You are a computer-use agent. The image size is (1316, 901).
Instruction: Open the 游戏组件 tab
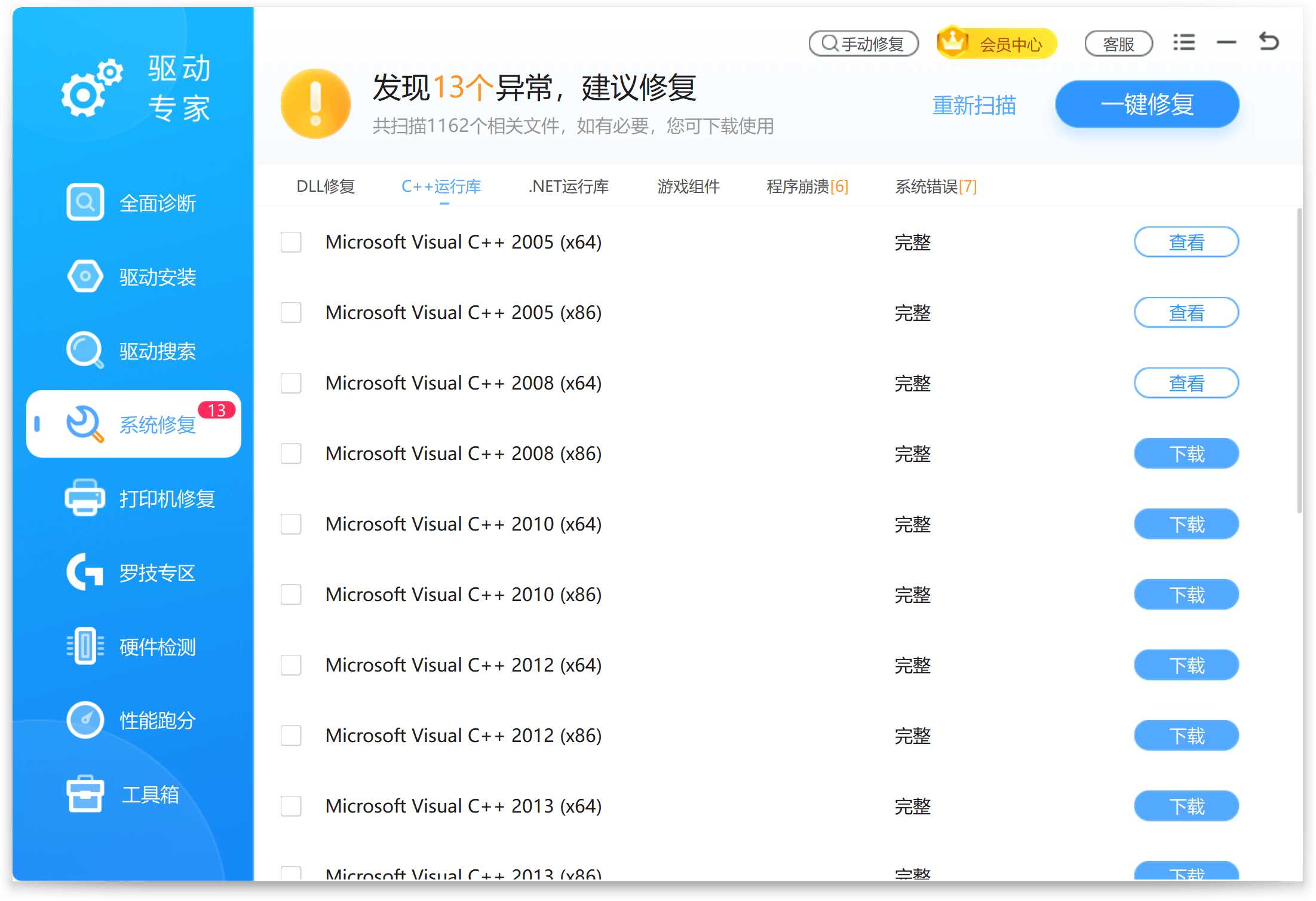click(688, 186)
